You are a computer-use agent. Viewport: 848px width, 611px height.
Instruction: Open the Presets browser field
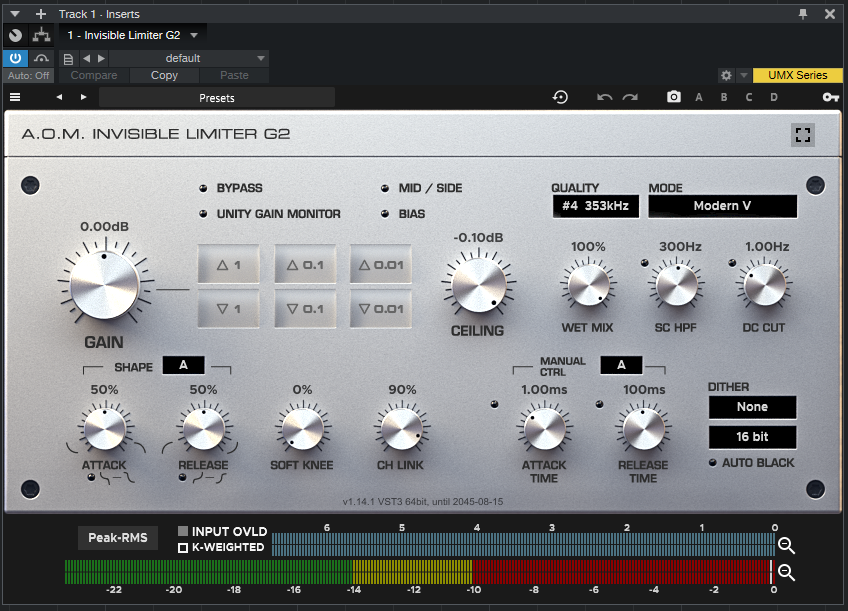coord(217,97)
